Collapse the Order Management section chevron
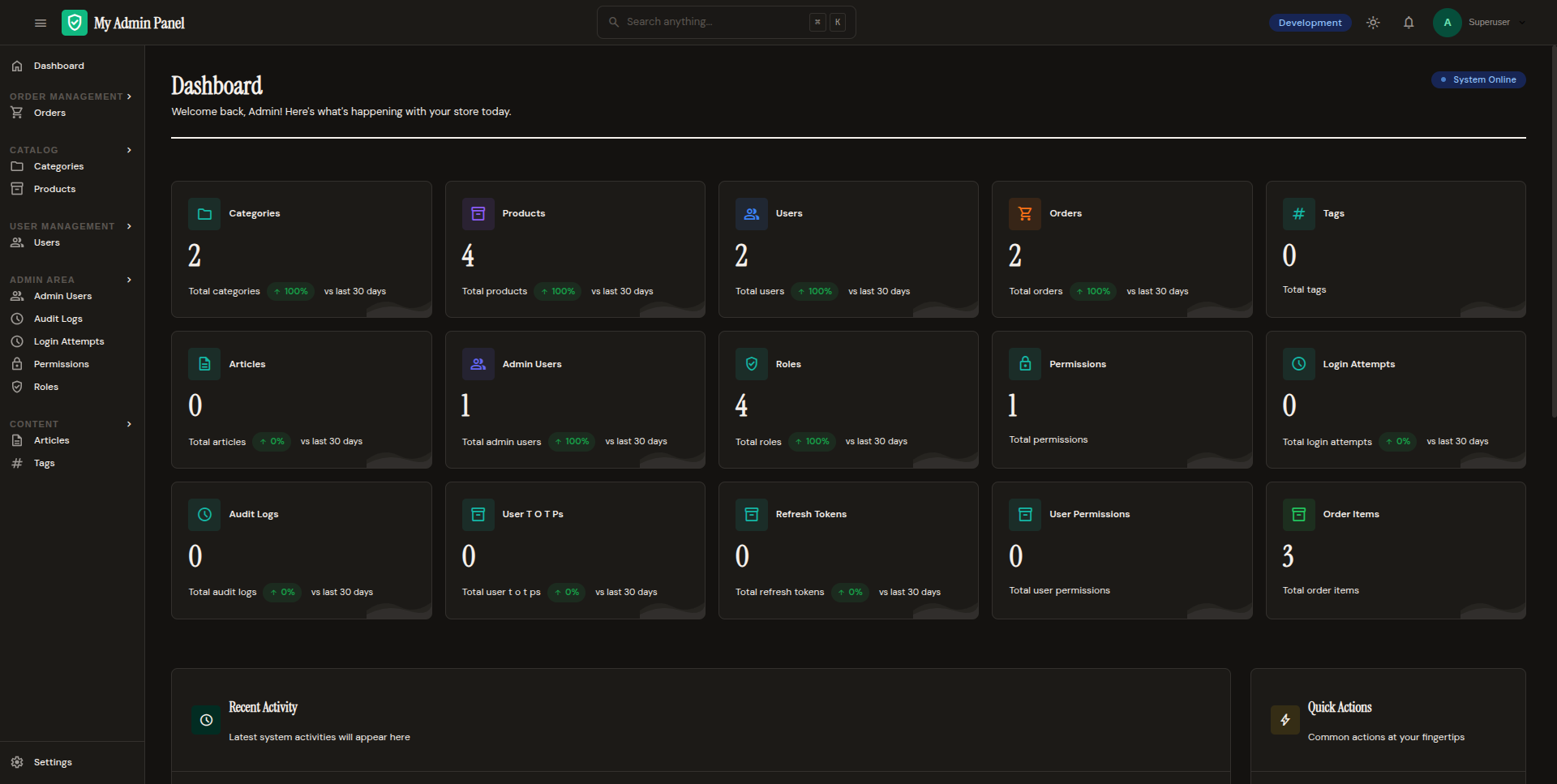 click(129, 96)
